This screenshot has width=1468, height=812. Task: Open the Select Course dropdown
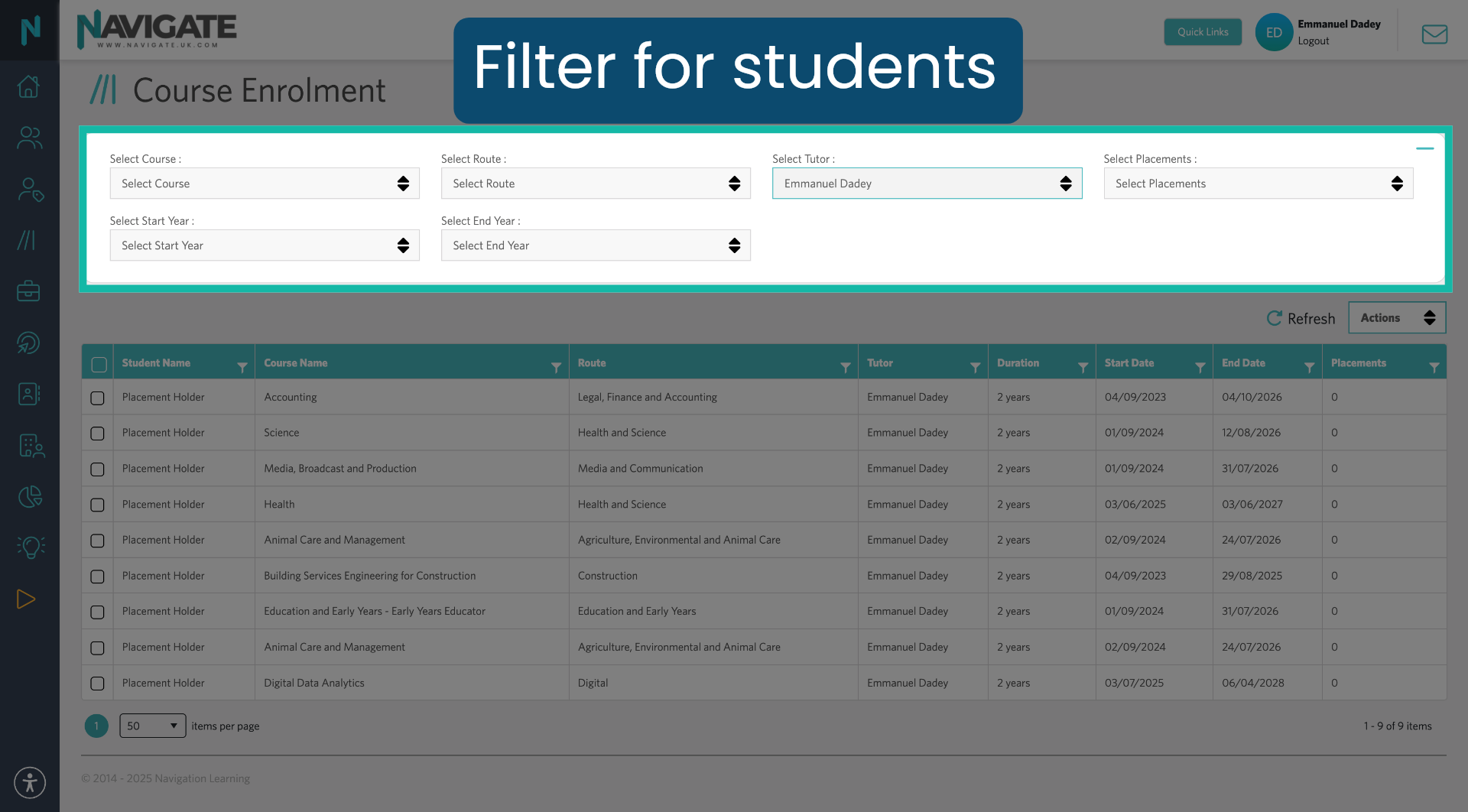264,184
